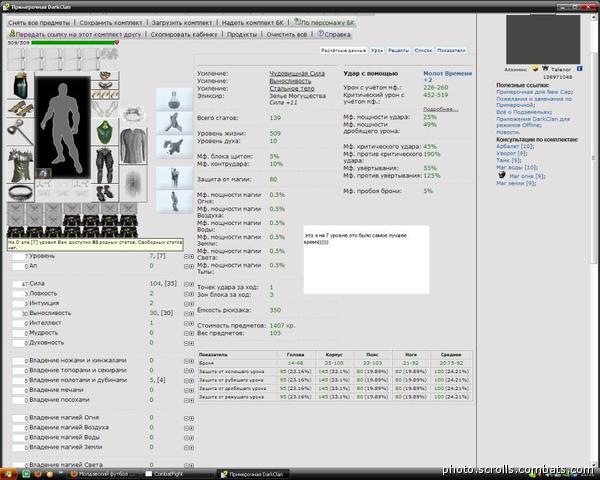Select the belt equipment slot
Screen dimensions: 600x480
21,193
